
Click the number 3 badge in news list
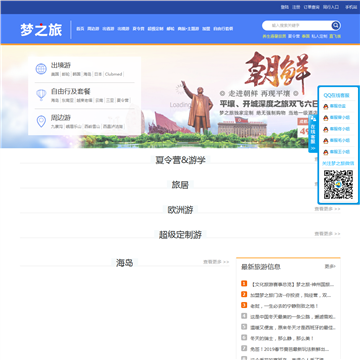click(244, 305)
